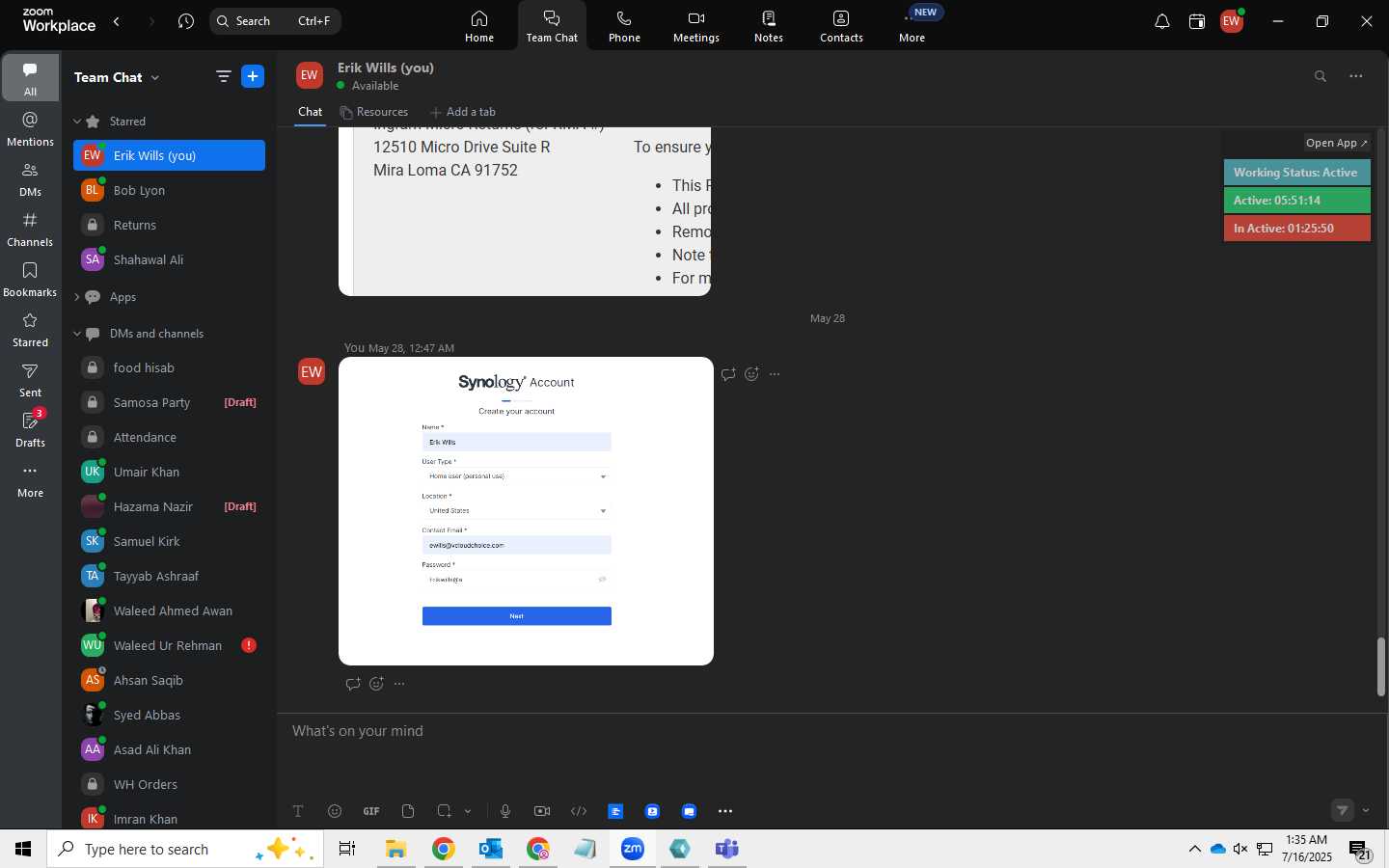Collapse the Starred section
The width and height of the screenshot is (1389, 868).
point(77,122)
